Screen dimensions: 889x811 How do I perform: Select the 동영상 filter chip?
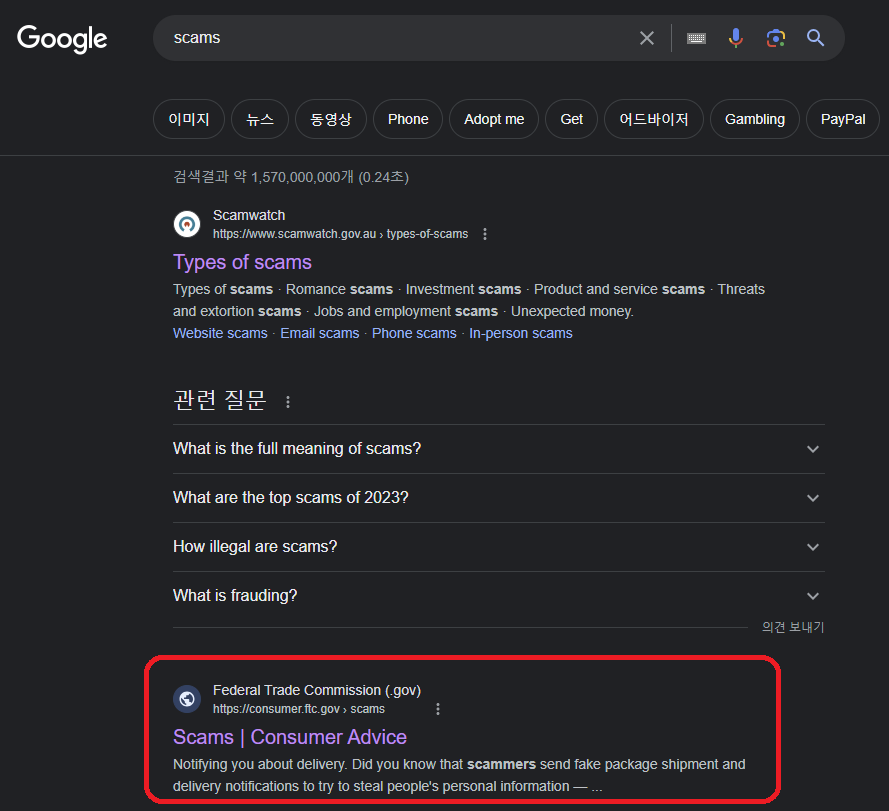click(331, 119)
